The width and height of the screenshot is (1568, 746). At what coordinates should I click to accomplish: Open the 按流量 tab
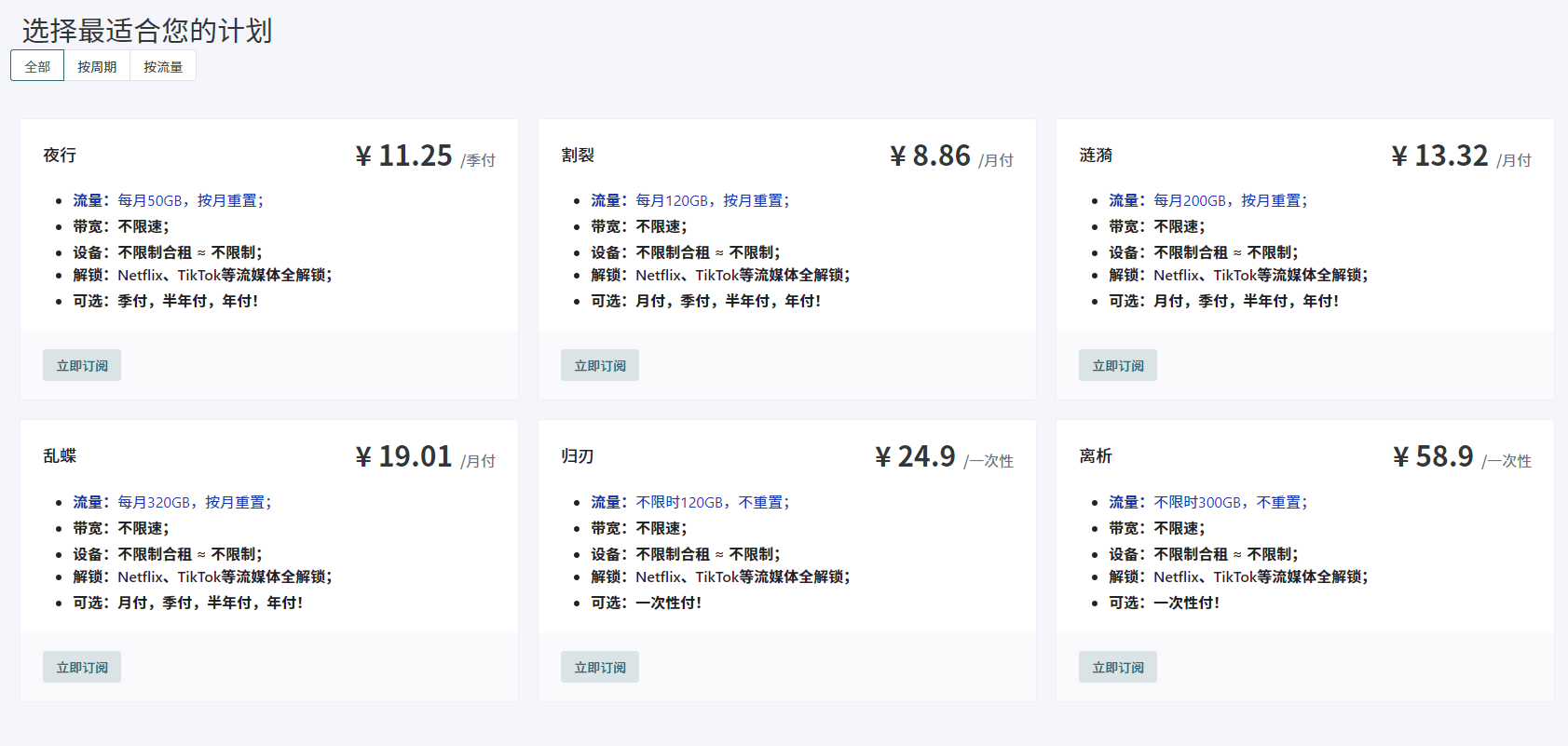coord(163,67)
